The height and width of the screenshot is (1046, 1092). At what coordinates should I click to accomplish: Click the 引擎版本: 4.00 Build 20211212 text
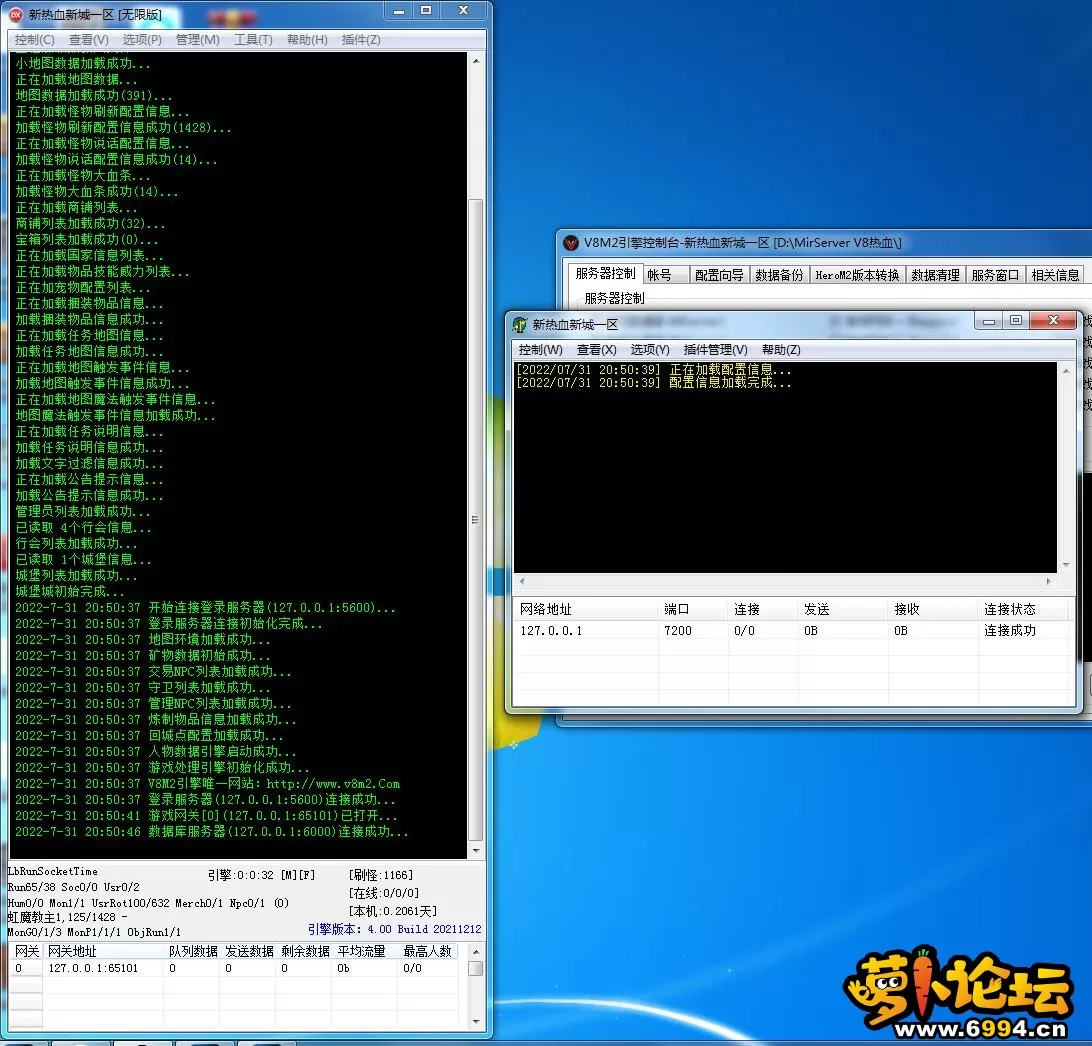[x=394, y=929]
